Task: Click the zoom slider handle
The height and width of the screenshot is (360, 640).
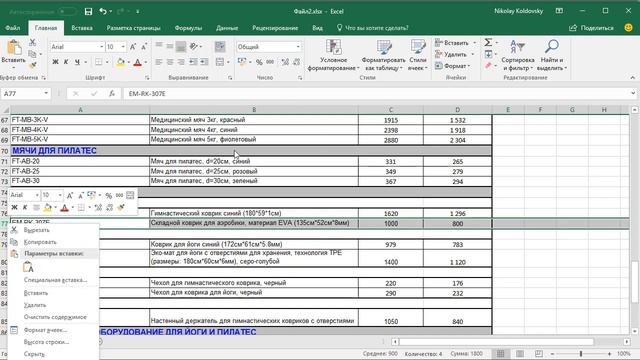Action: 581,353
